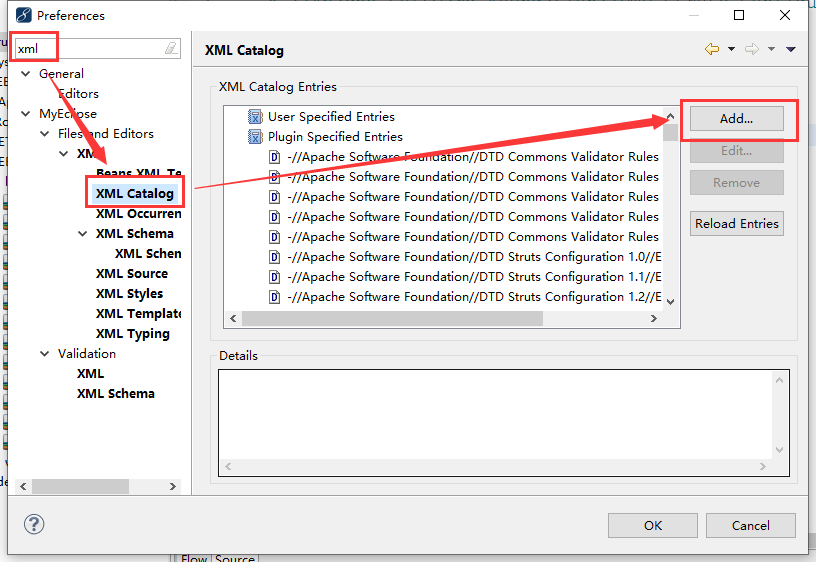Click catalog list scroll left arrow
The width and height of the screenshot is (816, 562).
tap(233, 318)
